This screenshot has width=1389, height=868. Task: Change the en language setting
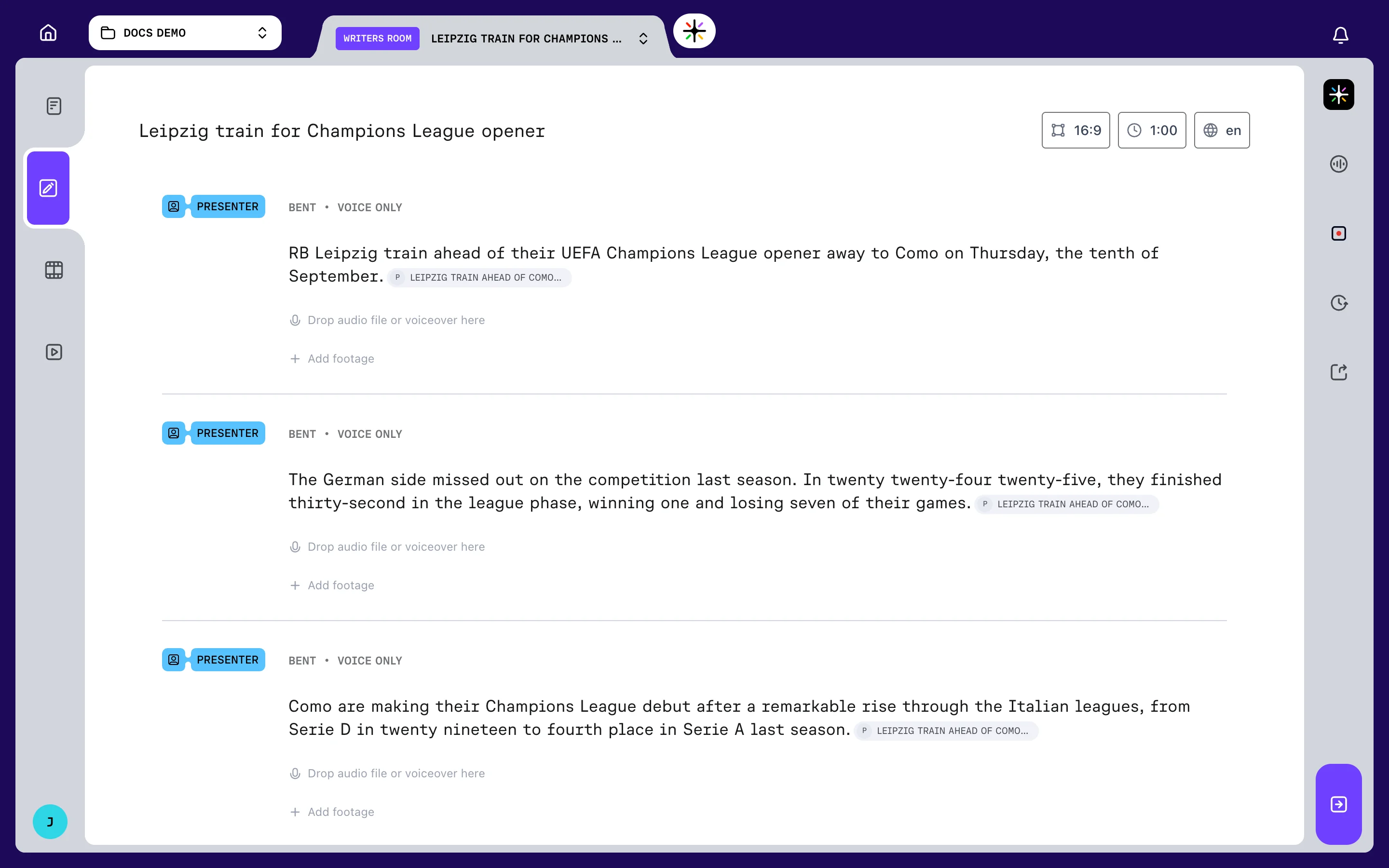pyautogui.click(x=1221, y=130)
